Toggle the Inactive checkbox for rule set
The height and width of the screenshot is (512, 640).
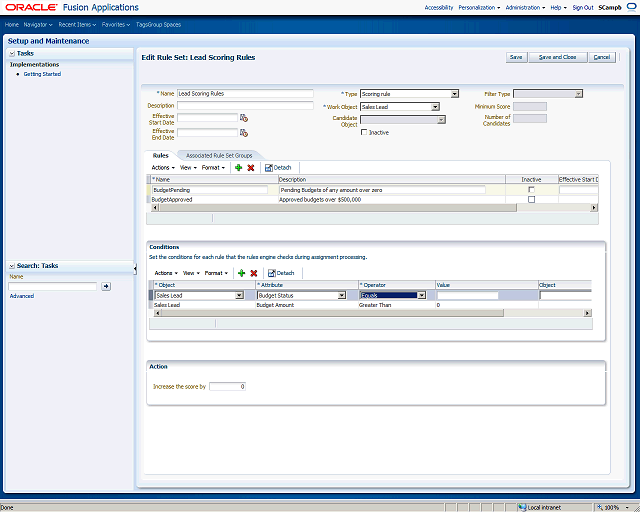(364, 132)
